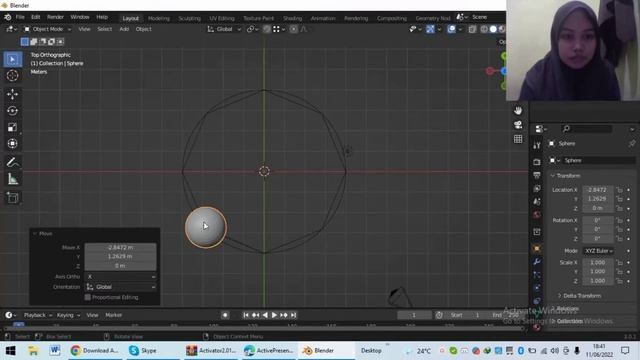This screenshot has height=360, width=640.
Task: Toggle X-ray view button
Action: 472,29
